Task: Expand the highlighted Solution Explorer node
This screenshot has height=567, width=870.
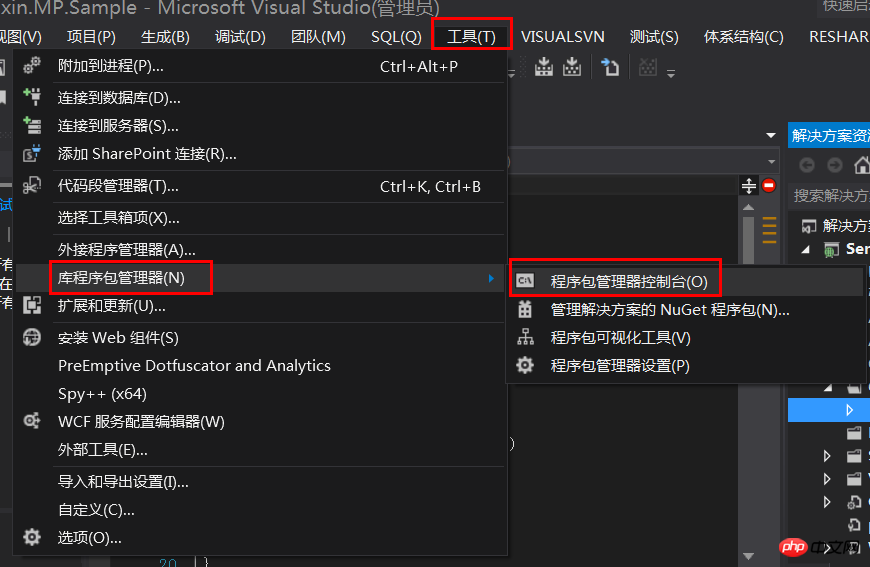Action: pyautogui.click(x=849, y=410)
